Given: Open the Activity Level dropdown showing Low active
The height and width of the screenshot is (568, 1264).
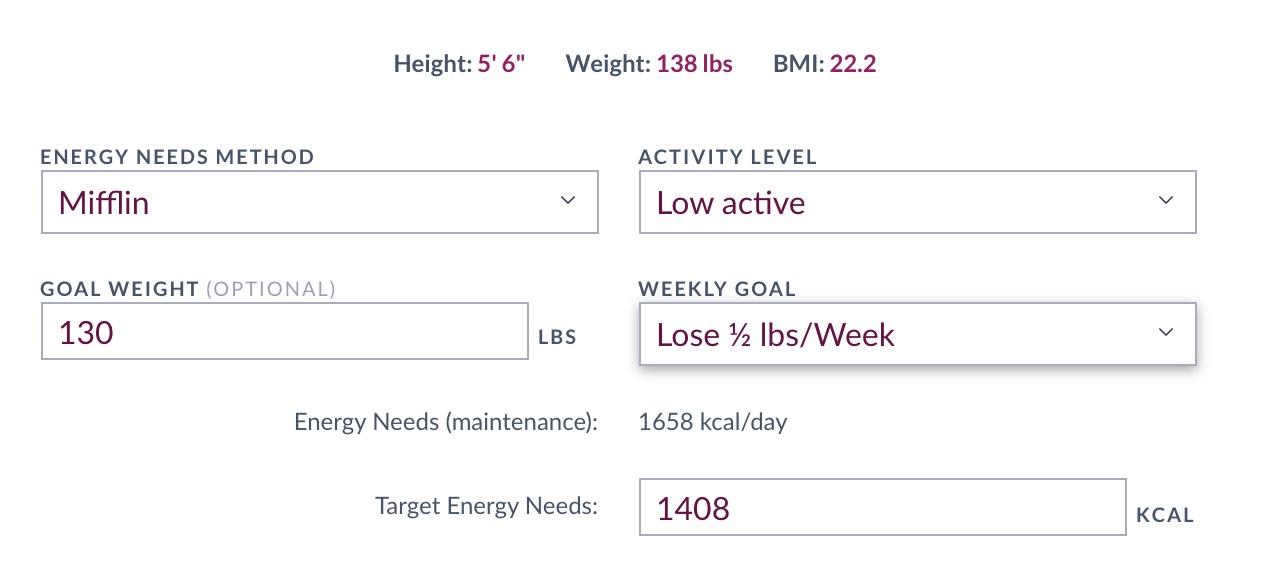Looking at the screenshot, I should pyautogui.click(x=917, y=202).
